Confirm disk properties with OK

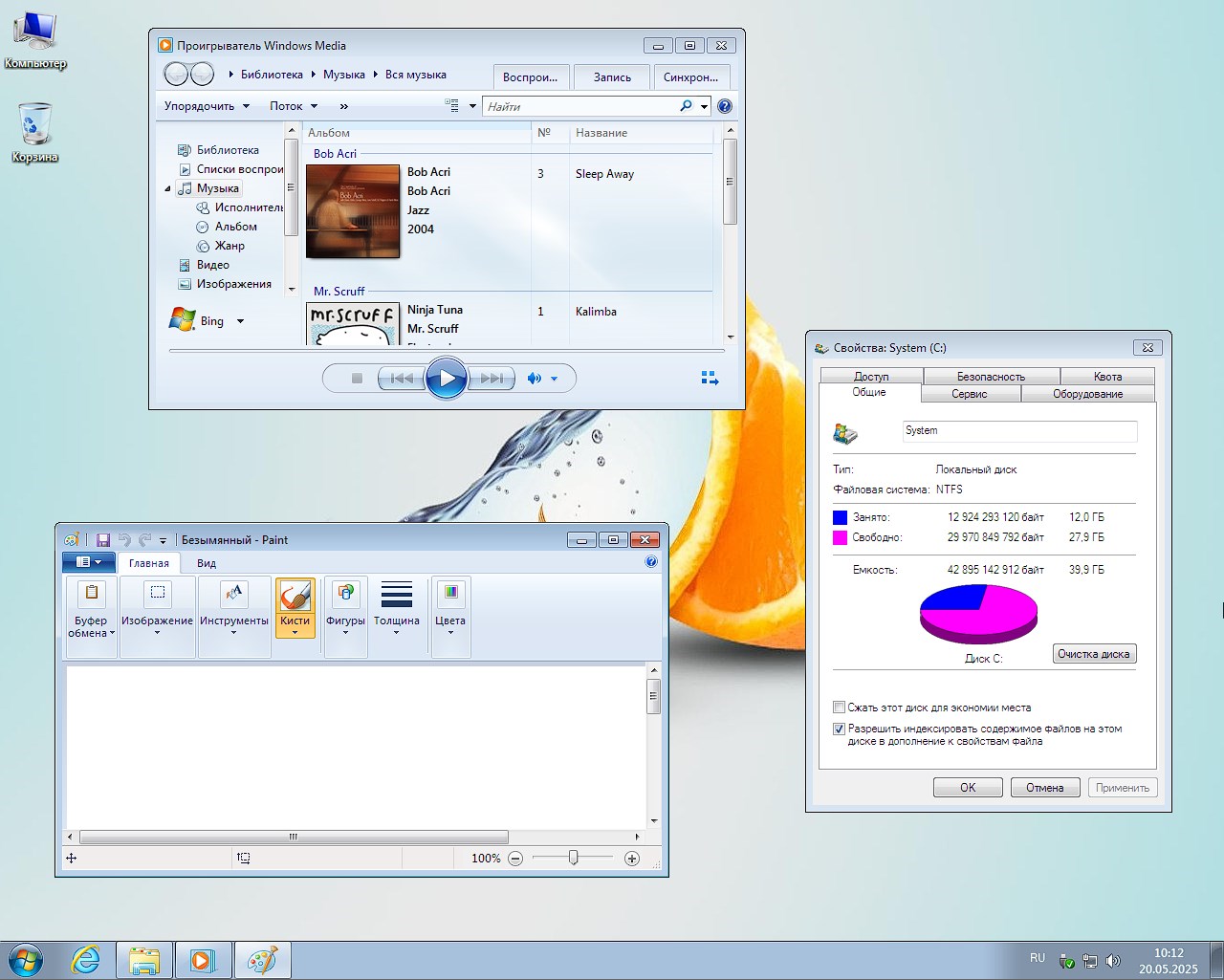point(968,788)
